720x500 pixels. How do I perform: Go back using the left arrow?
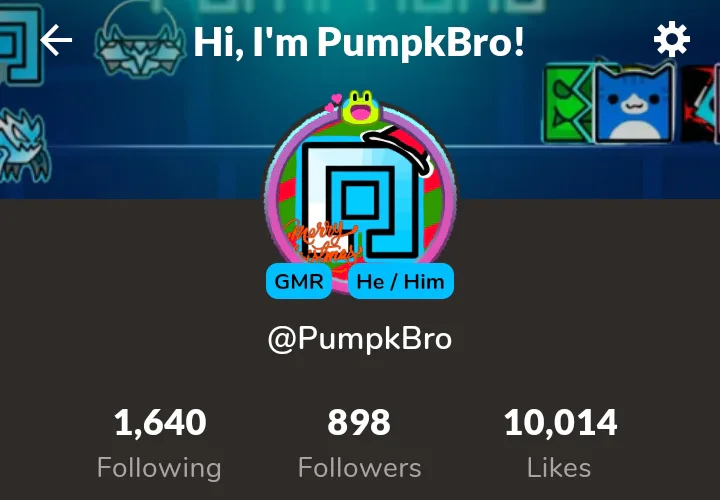[x=56, y=40]
